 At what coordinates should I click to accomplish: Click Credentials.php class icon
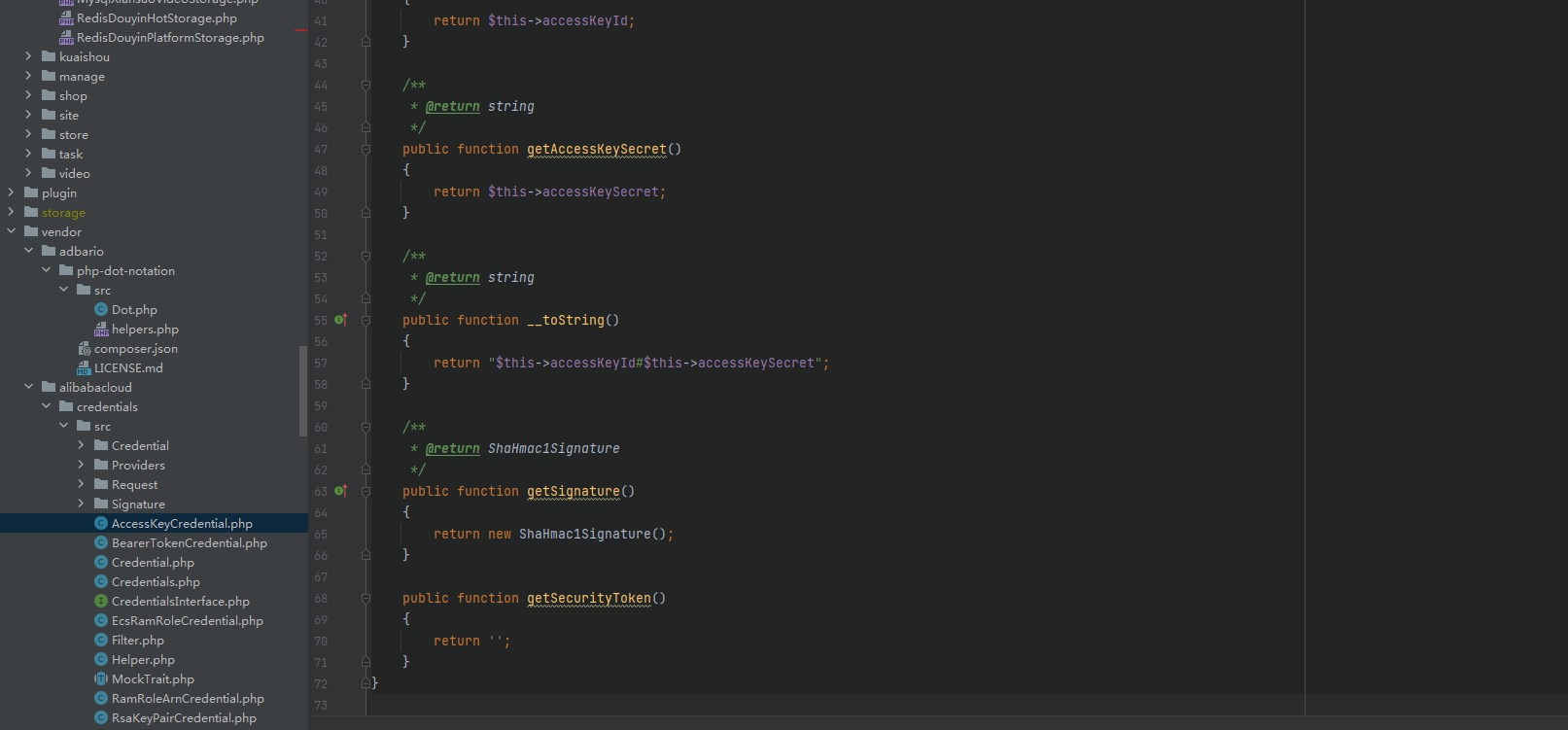101,581
